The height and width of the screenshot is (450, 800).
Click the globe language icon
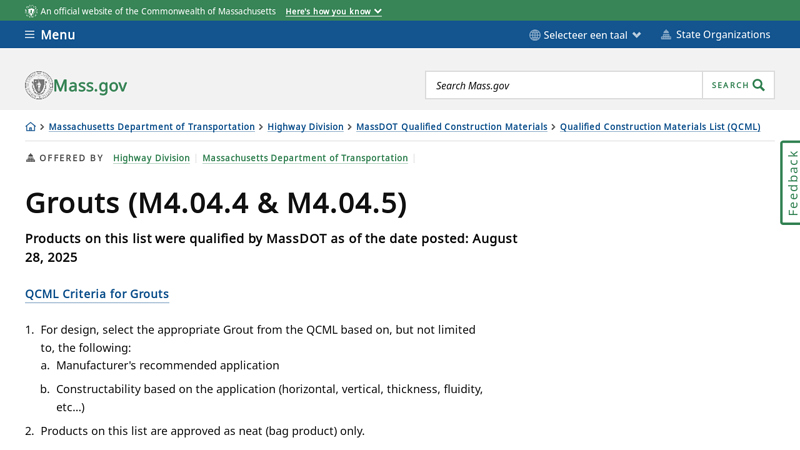pos(535,35)
